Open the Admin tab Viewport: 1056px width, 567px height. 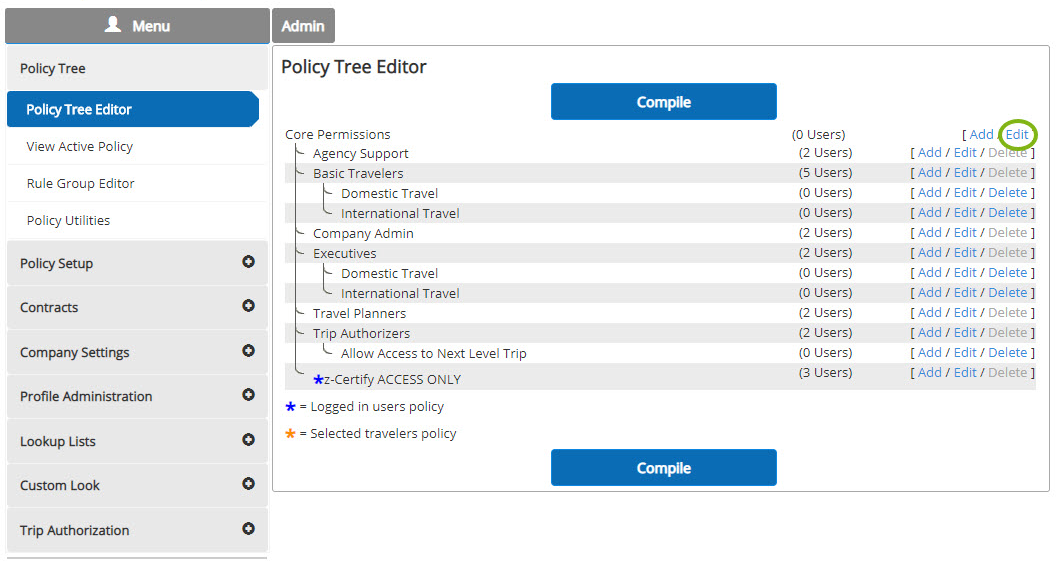tap(303, 26)
